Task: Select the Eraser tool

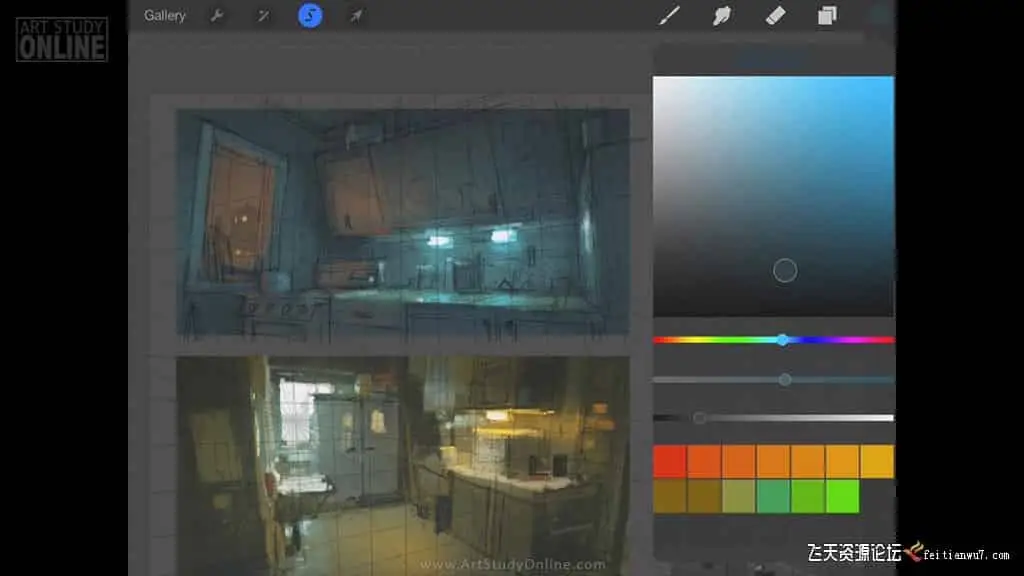Action: click(x=775, y=16)
